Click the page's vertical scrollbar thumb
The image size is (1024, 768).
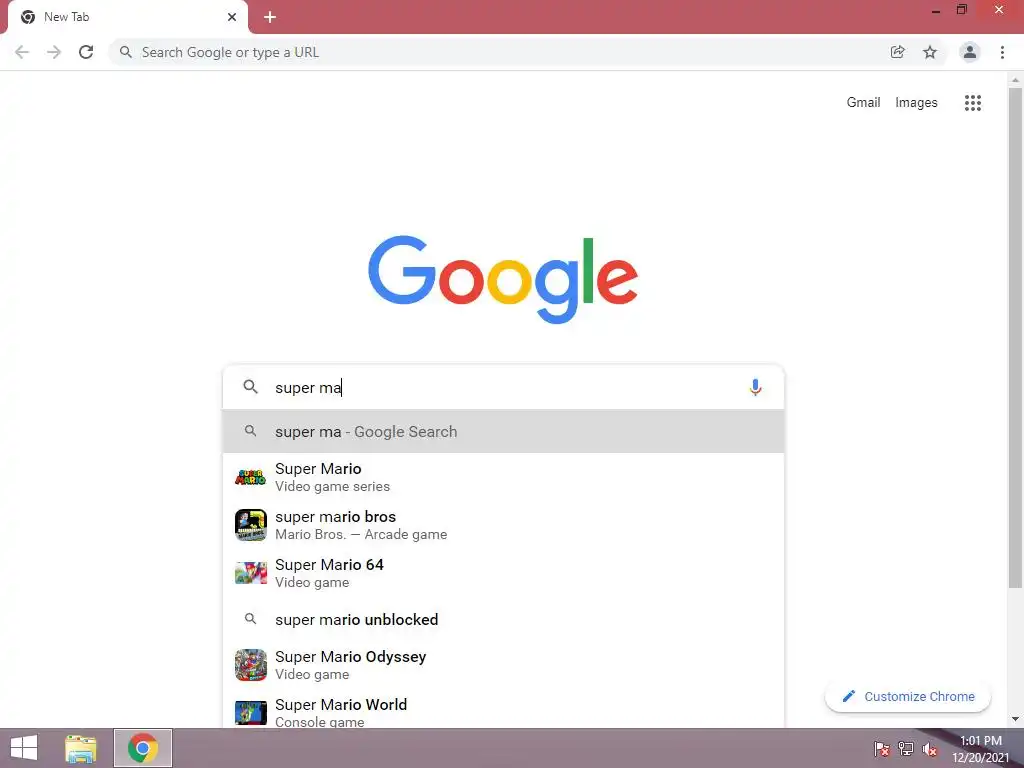[x=1015, y=338]
